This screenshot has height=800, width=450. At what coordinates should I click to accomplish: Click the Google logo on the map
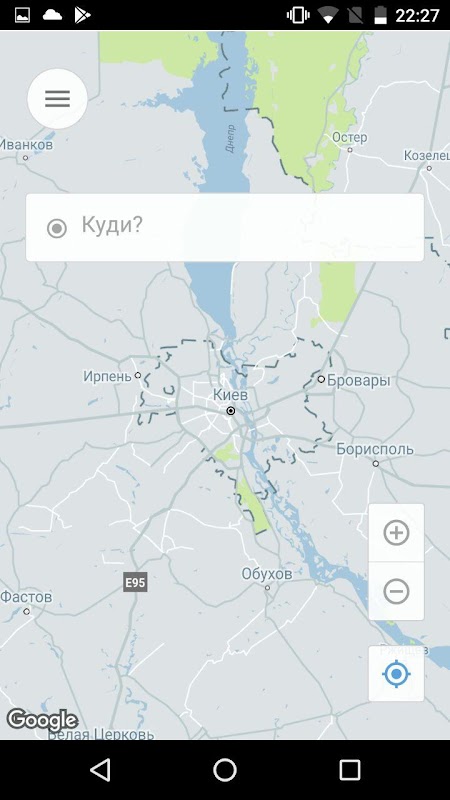[42, 720]
